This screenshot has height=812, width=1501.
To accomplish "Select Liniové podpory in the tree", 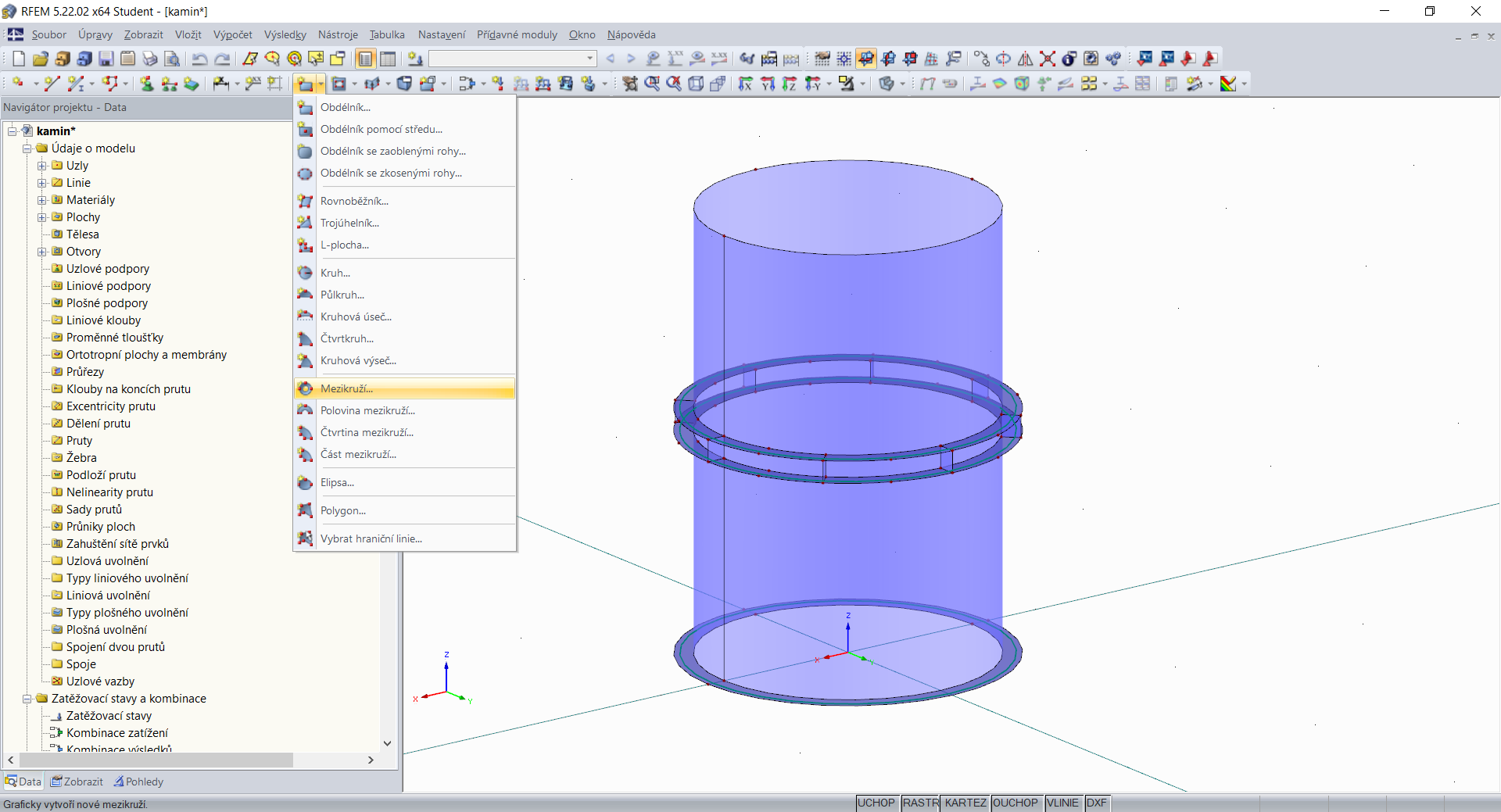I will 109,286.
